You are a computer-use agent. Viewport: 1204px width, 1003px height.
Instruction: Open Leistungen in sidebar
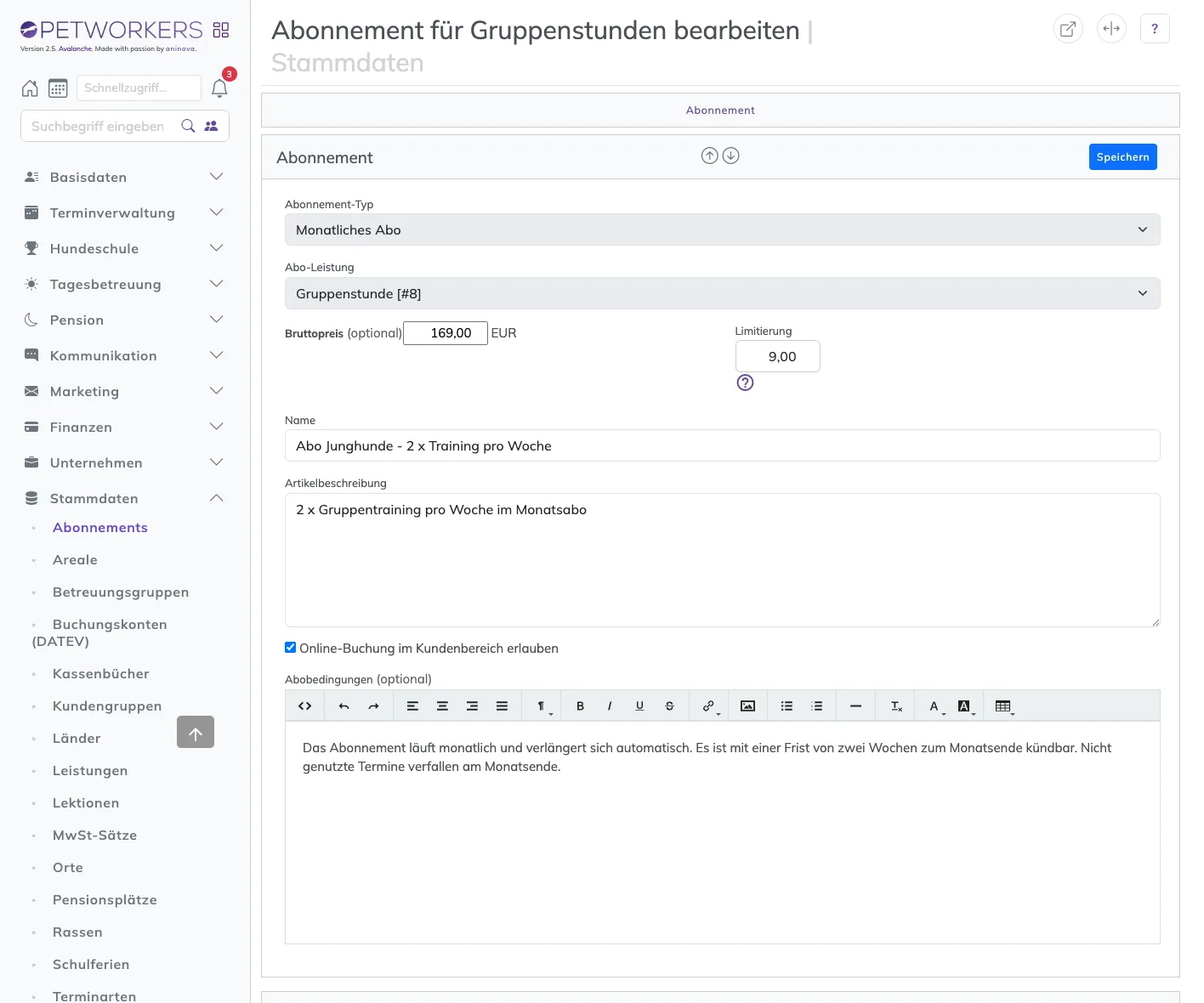tap(90, 771)
